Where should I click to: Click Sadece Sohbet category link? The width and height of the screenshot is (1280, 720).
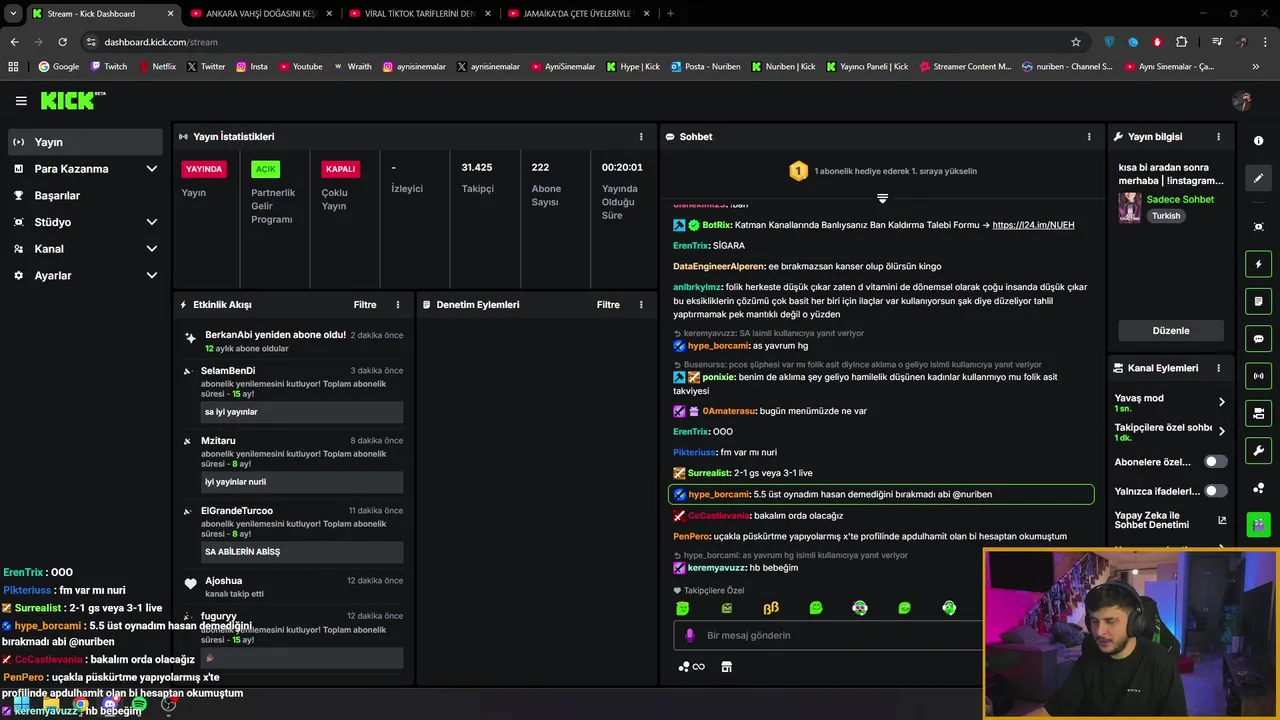pos(1180,199)
